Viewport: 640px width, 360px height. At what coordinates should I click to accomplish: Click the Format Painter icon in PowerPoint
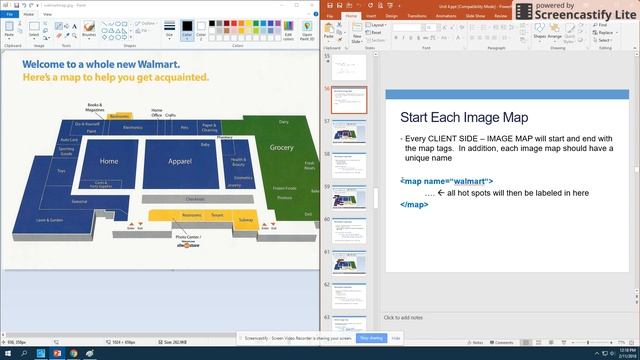pos(339,40)
